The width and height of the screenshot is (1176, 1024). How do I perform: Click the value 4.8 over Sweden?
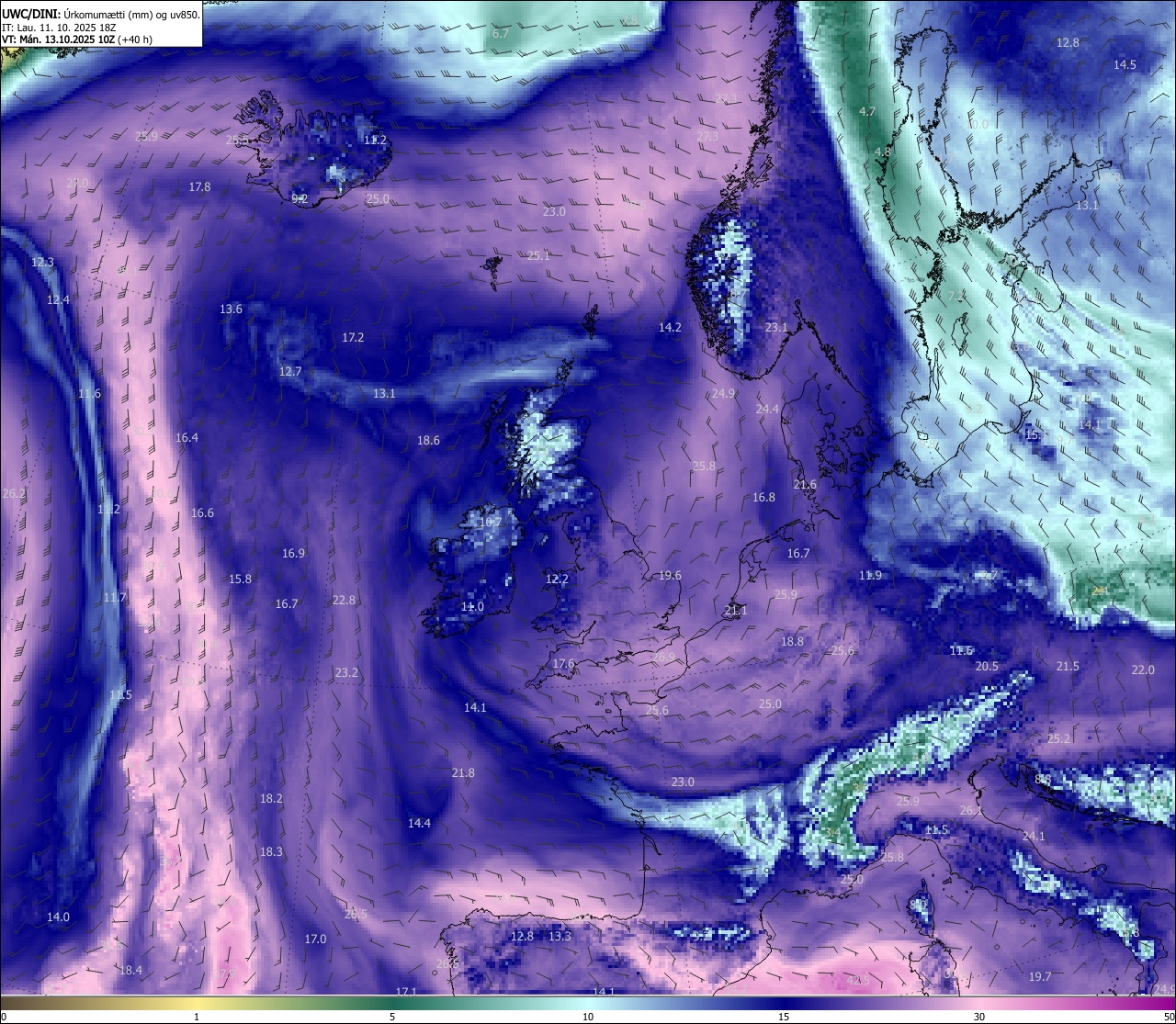[883, 152]
